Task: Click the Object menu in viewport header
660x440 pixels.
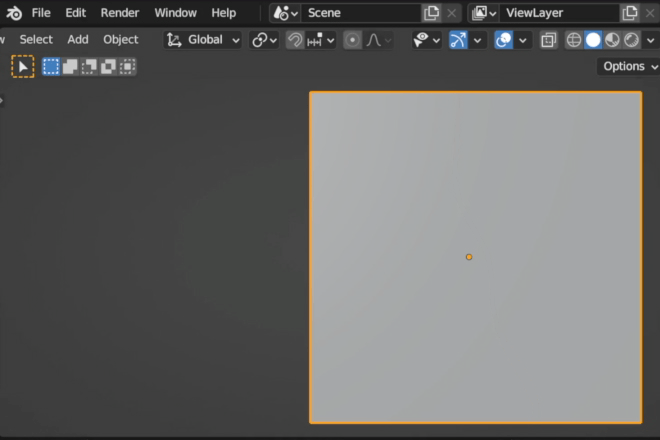Action: pos(121,40)
